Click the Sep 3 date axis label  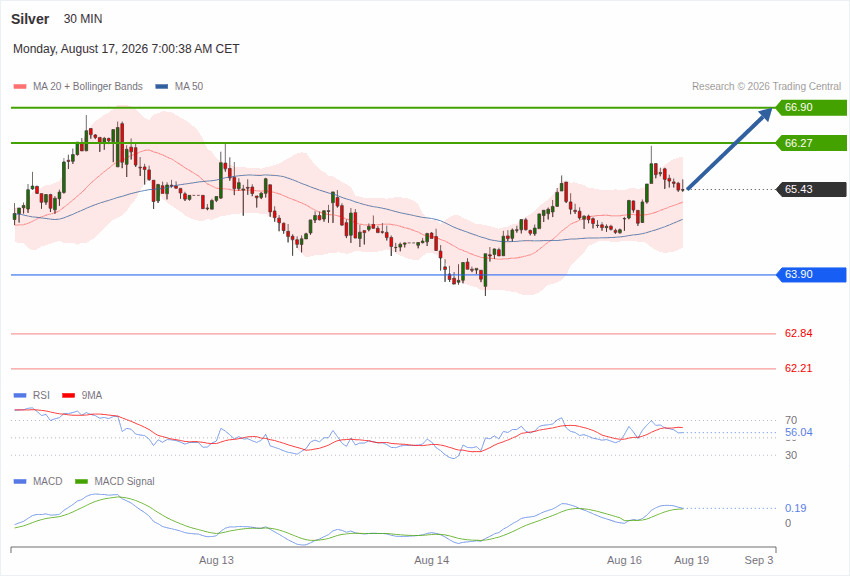tap(759, 560)
